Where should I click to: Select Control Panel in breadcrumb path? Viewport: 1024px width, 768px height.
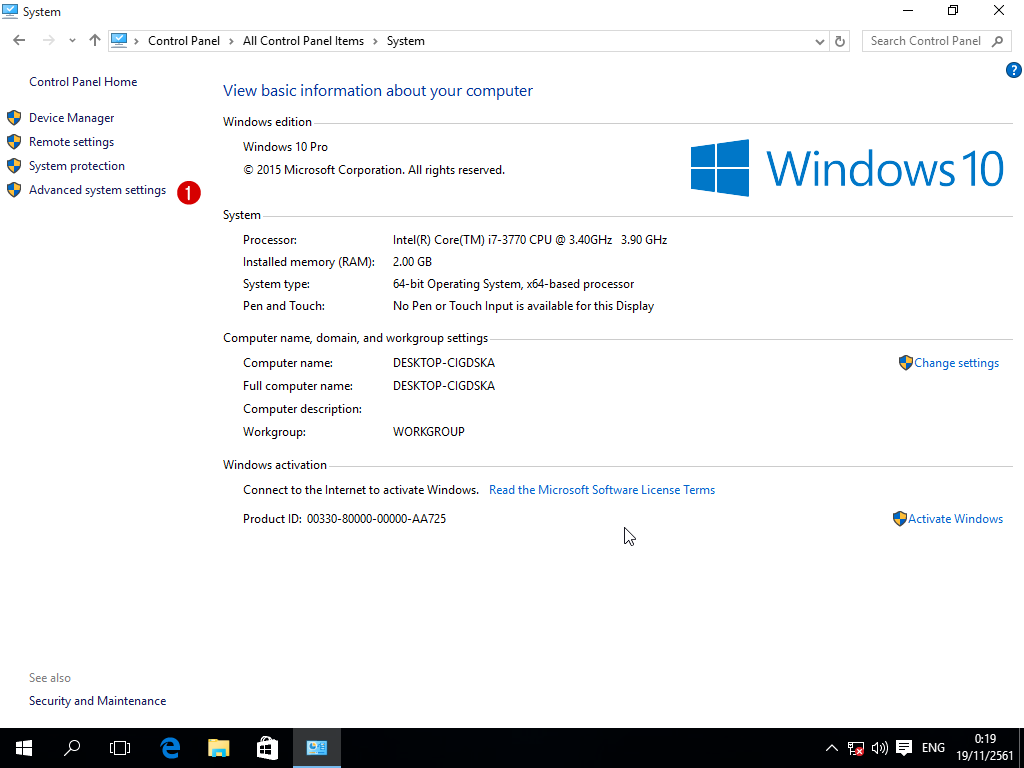pyautogui.click(x=184, y=40)
